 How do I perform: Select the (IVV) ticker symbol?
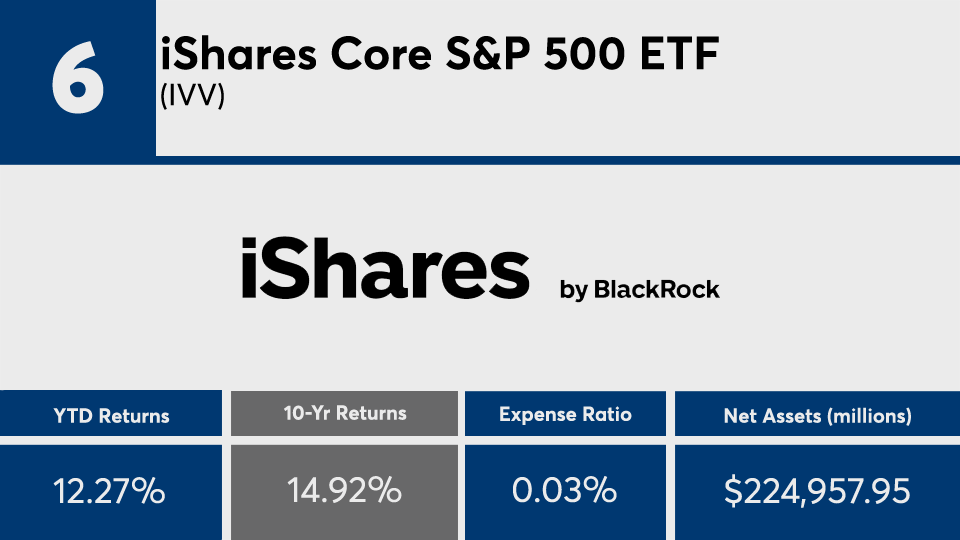193,98
